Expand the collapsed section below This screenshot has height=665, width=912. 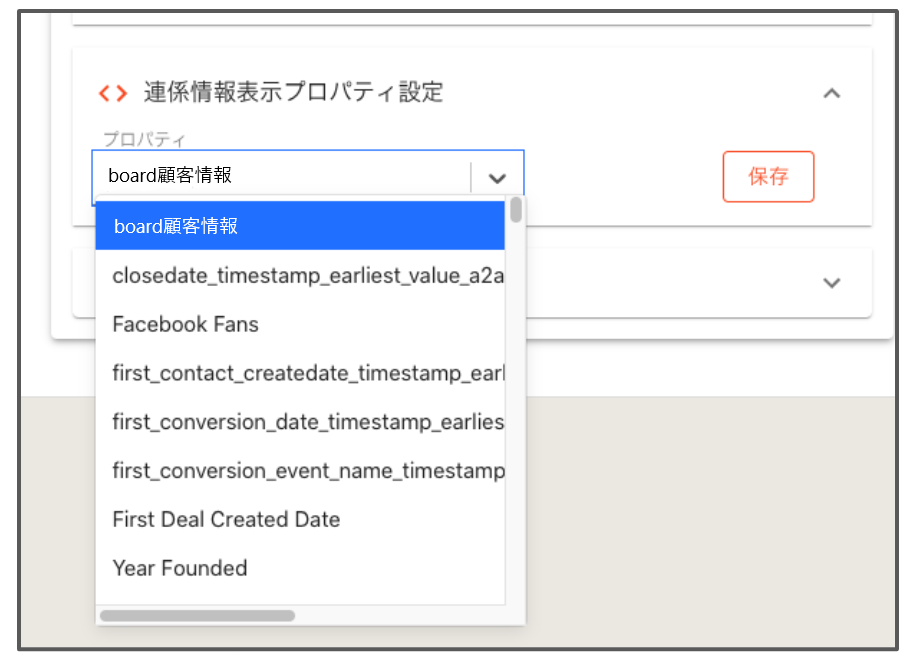click(x=832, y=283)
